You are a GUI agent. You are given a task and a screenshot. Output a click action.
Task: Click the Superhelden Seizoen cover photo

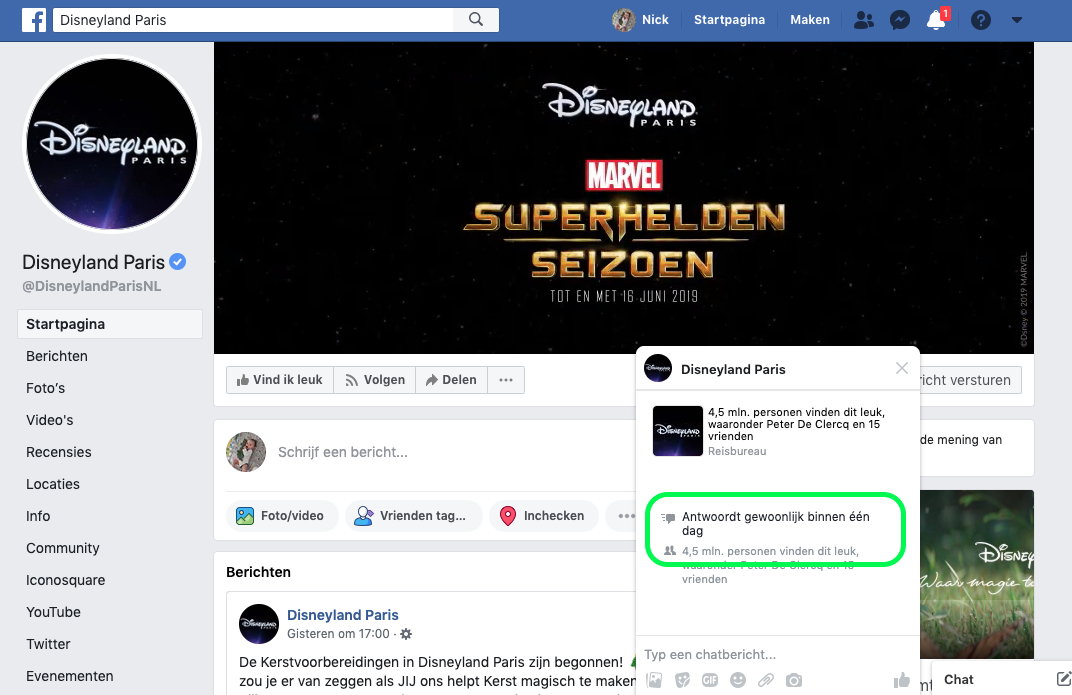(624, 198)
